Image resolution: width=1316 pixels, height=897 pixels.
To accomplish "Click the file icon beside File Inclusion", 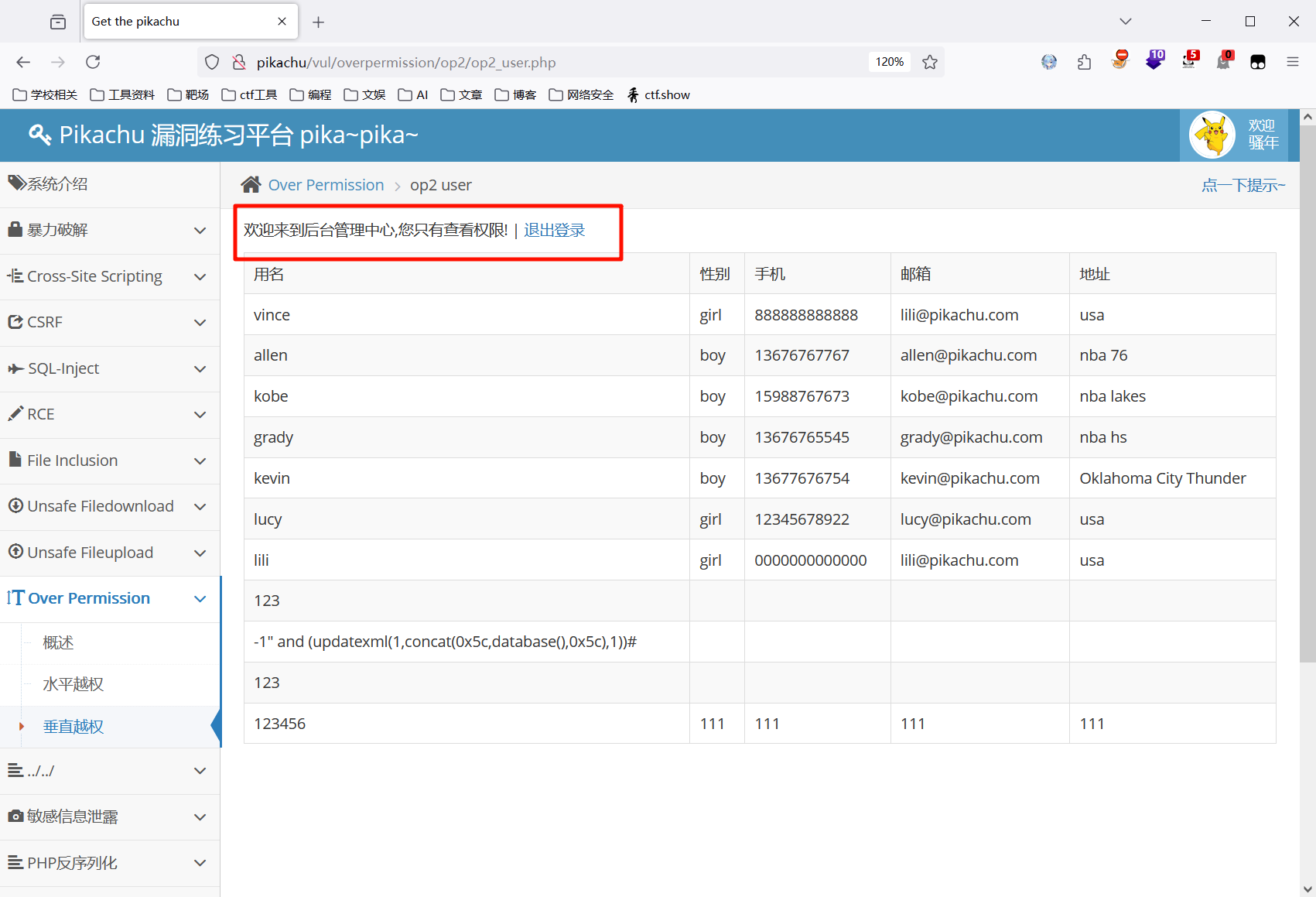I will click(15, 459).
